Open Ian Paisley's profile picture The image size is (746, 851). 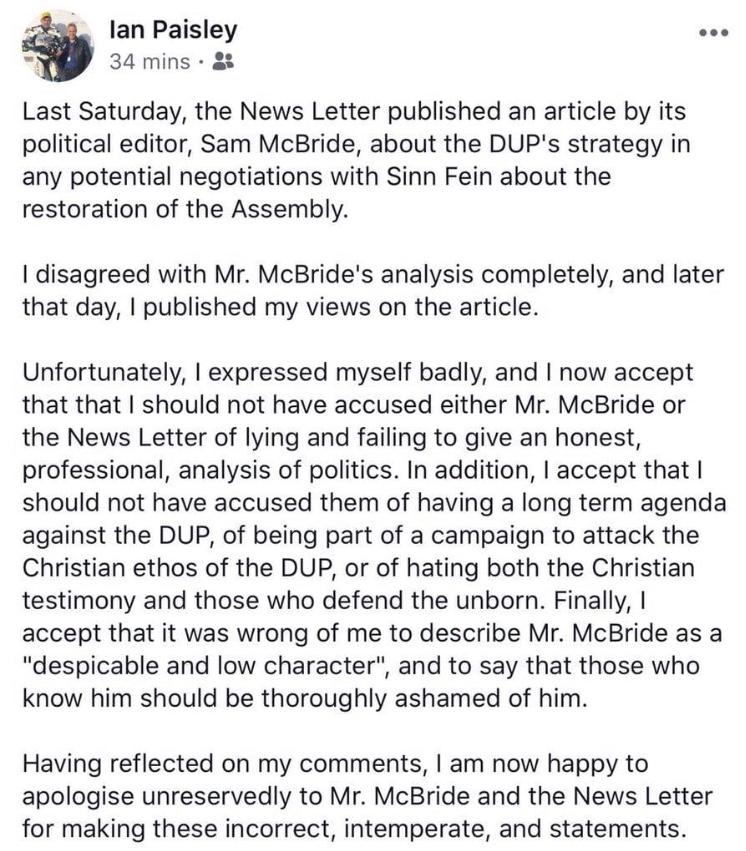click(57, 46)
